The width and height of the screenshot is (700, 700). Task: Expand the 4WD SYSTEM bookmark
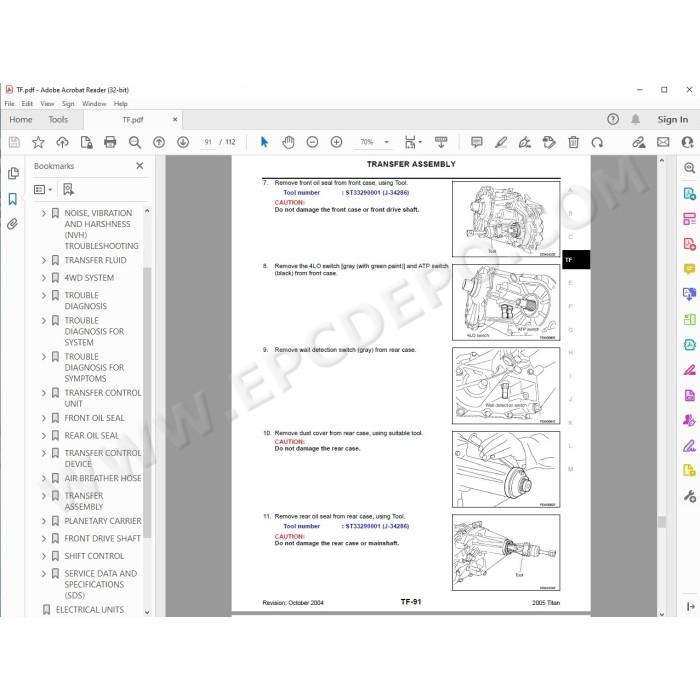click(x=44, y=278)
